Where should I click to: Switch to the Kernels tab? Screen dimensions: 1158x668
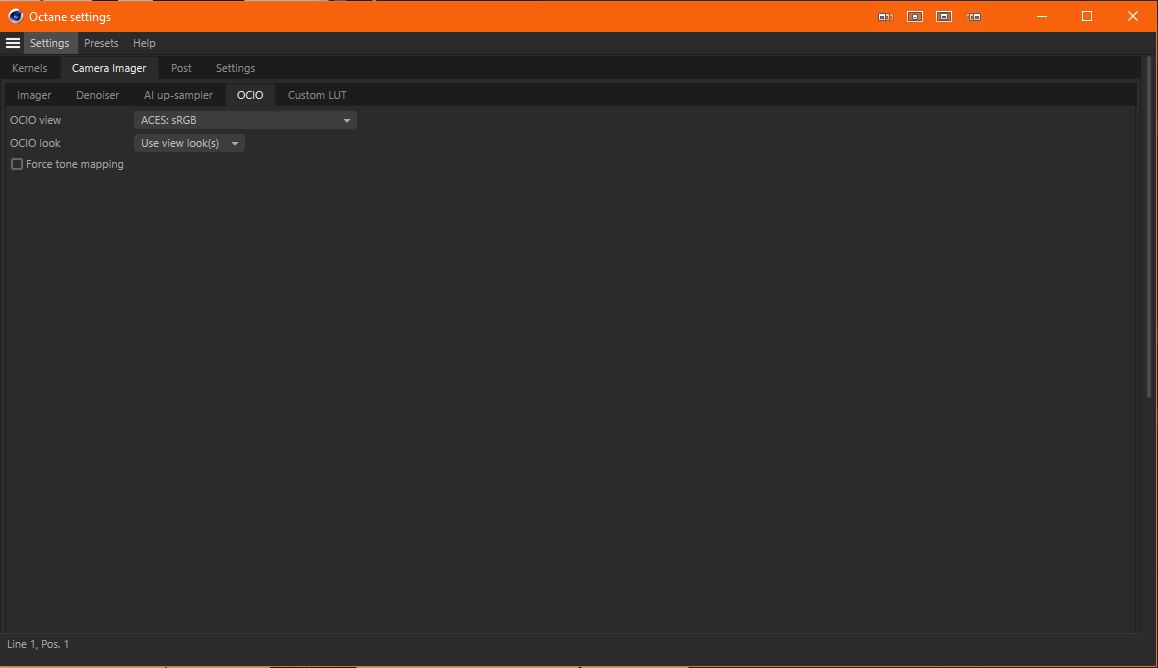coord(30,68)
